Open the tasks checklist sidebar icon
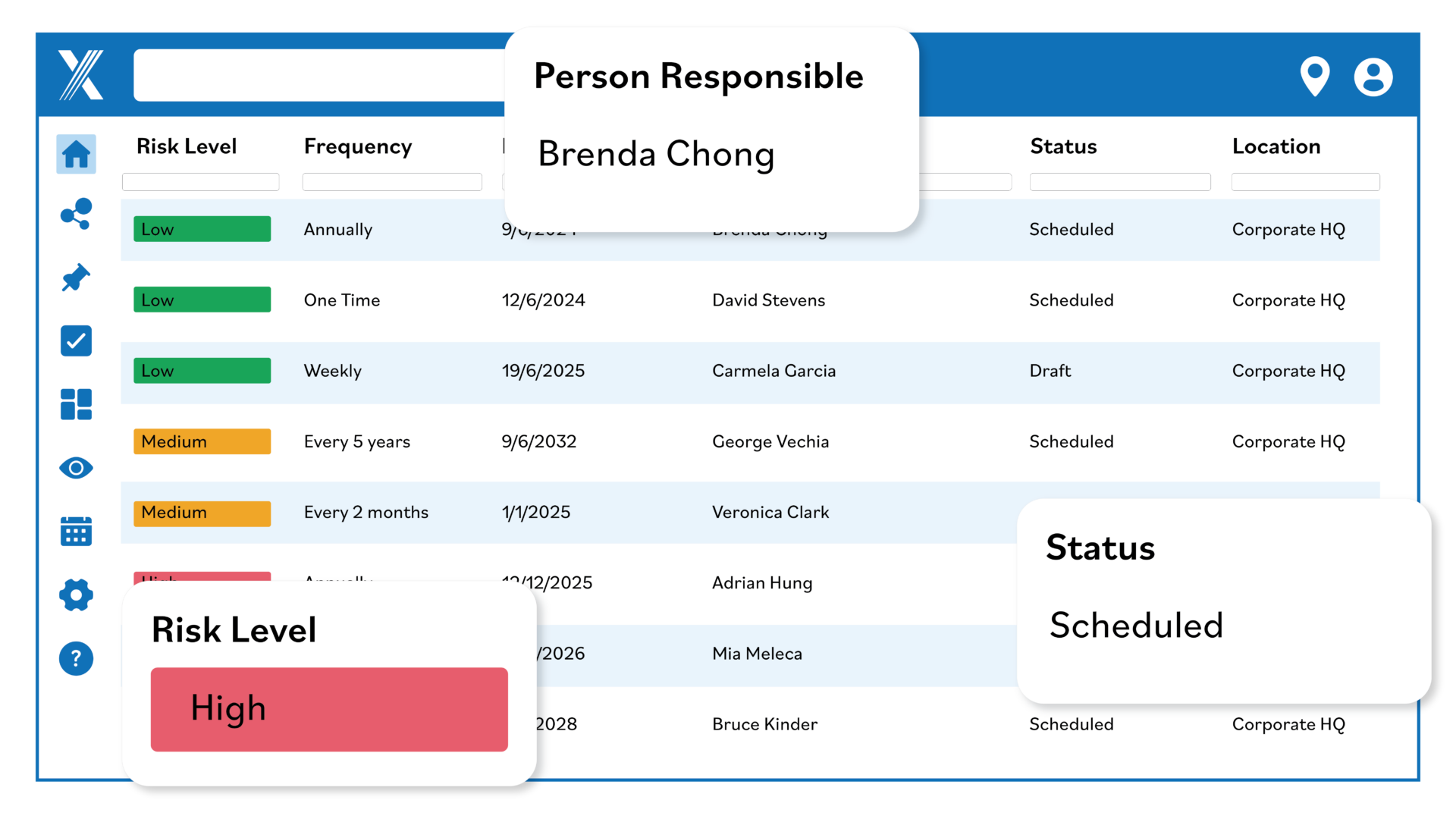The image size is (1456, 819). pos(76,340)
